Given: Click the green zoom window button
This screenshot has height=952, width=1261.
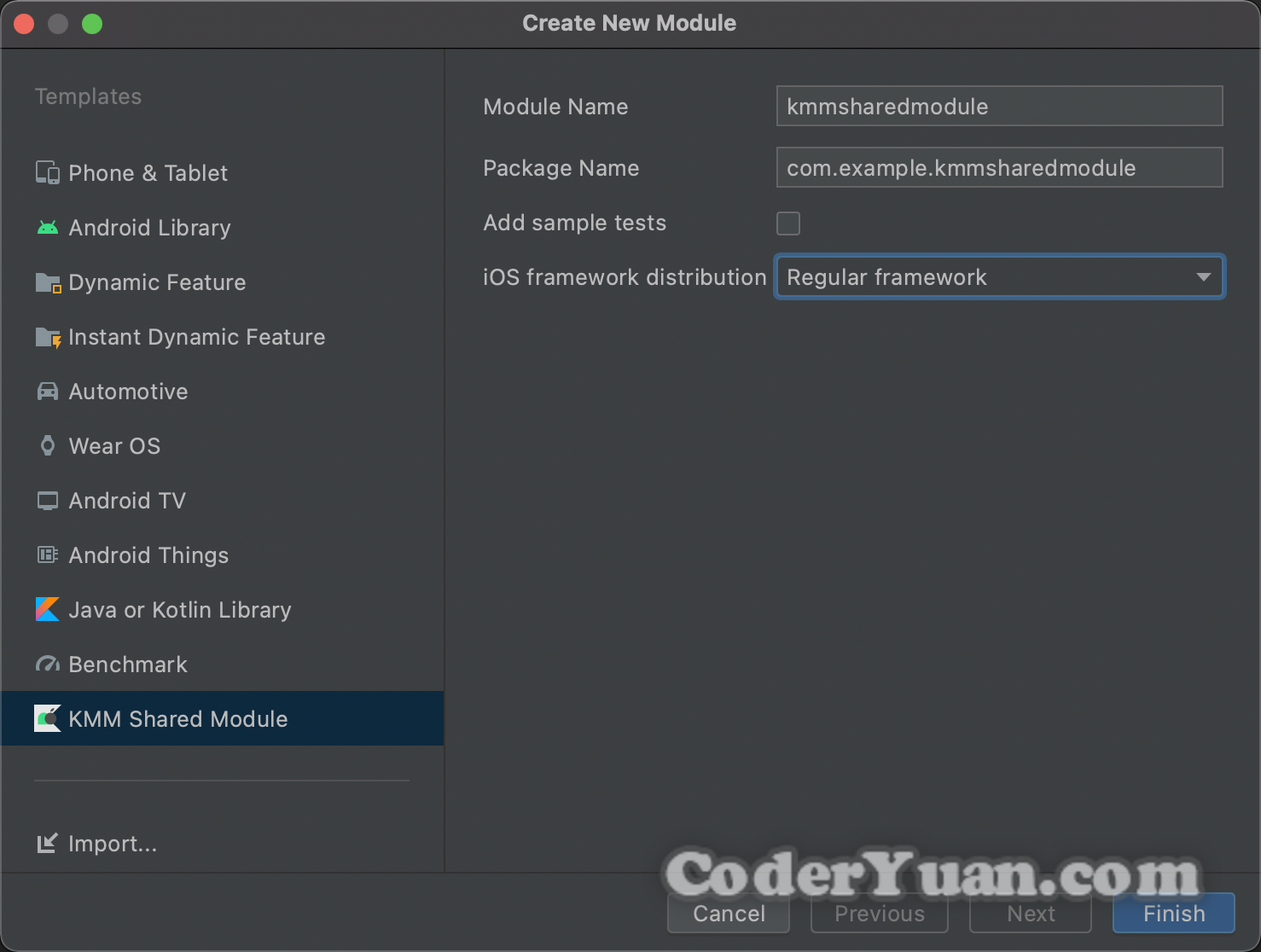Looking at the screenshot, I should click(x=92, y=24).
